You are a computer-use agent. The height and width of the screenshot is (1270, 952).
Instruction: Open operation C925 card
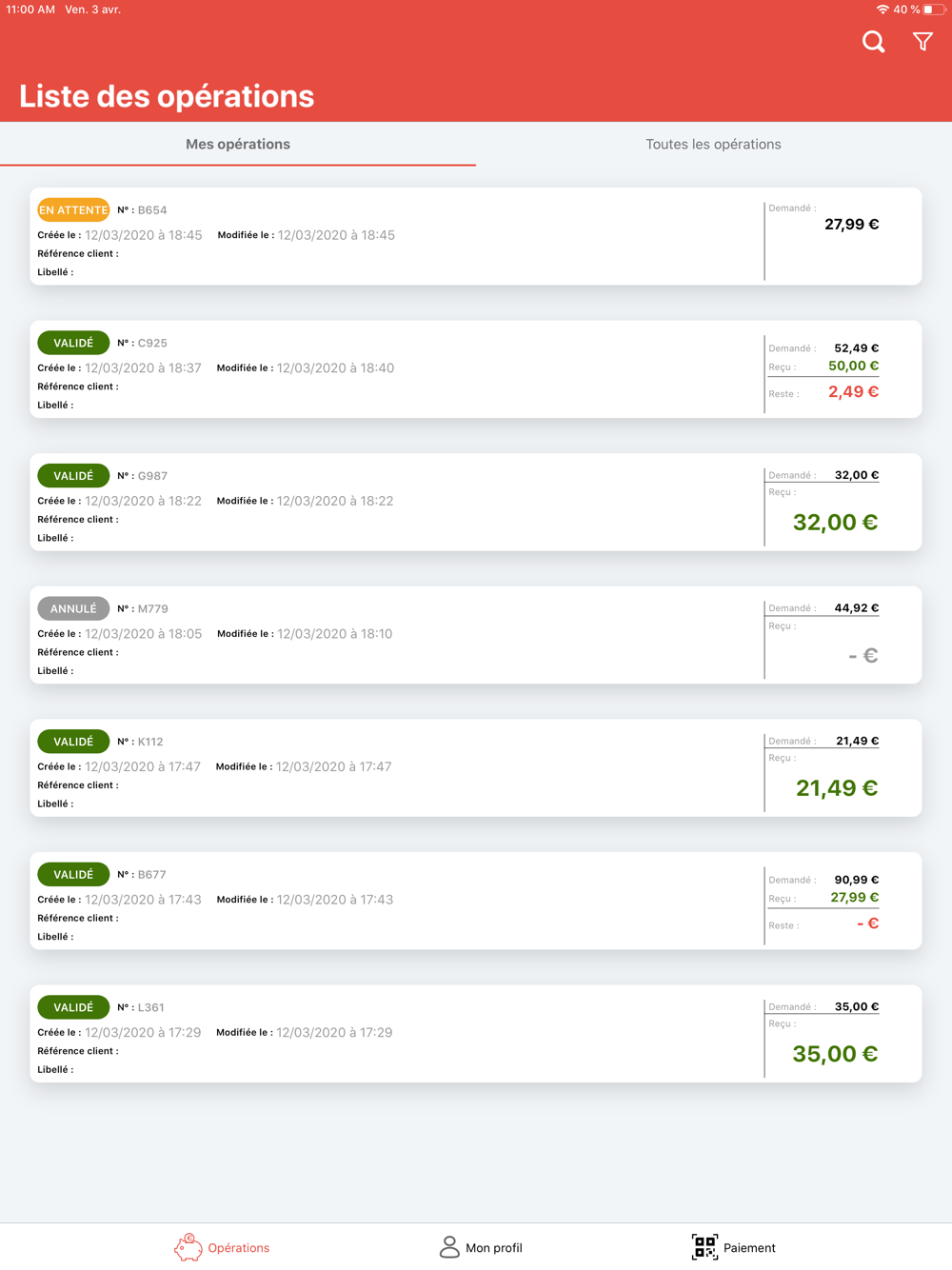coord(476,369)
